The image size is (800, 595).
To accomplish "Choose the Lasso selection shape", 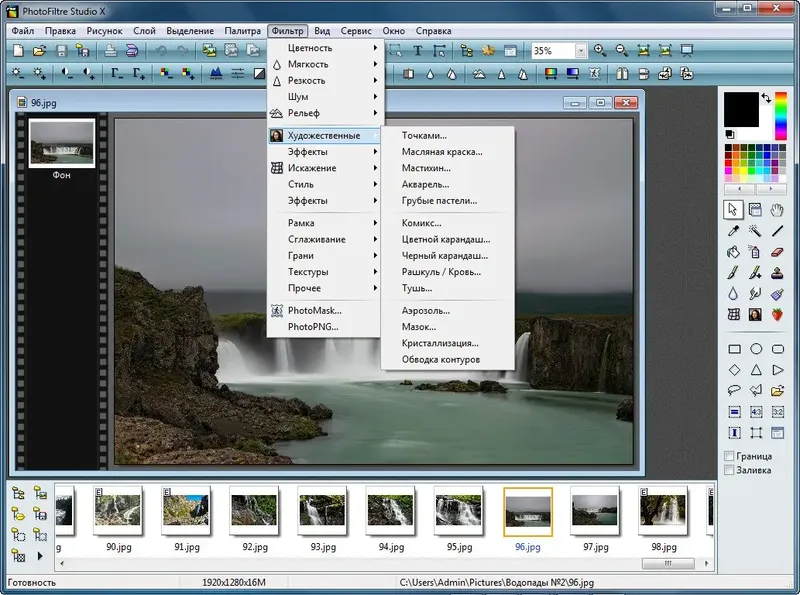I will [x=733, y=391].
